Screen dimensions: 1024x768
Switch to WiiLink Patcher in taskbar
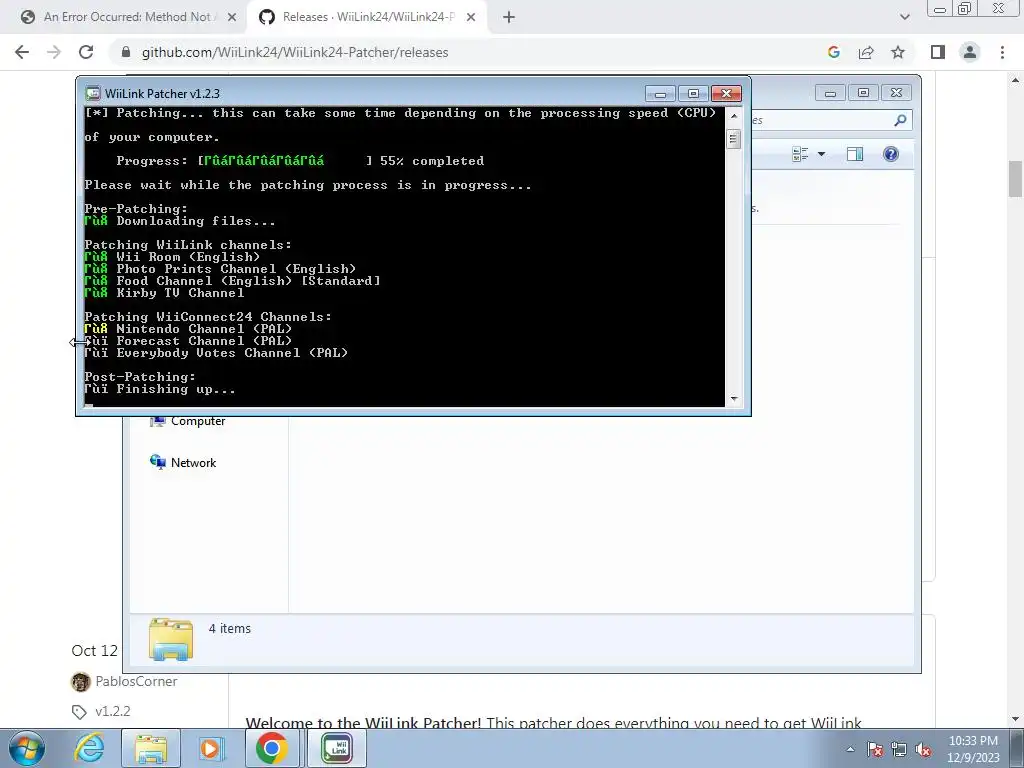coord(337,749)
